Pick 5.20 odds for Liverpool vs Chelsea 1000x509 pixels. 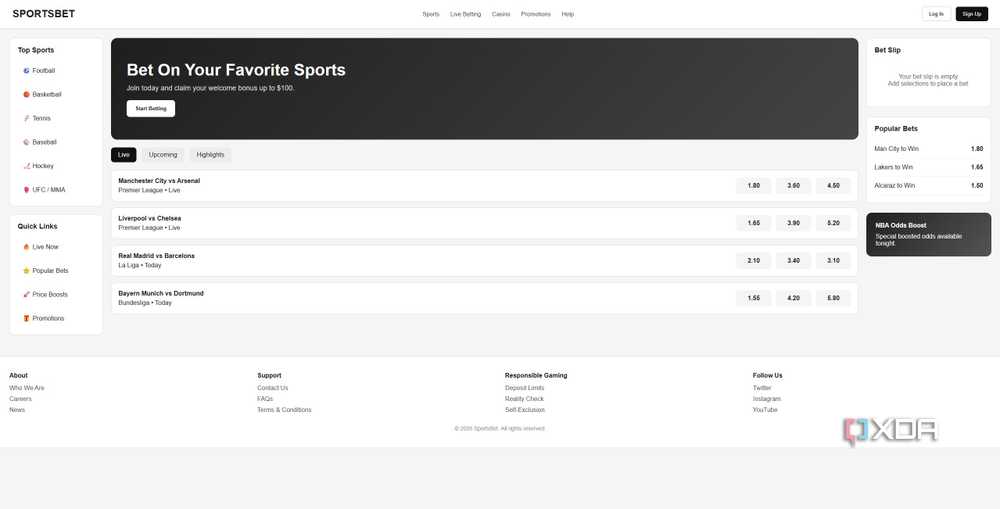coord(833,223)
